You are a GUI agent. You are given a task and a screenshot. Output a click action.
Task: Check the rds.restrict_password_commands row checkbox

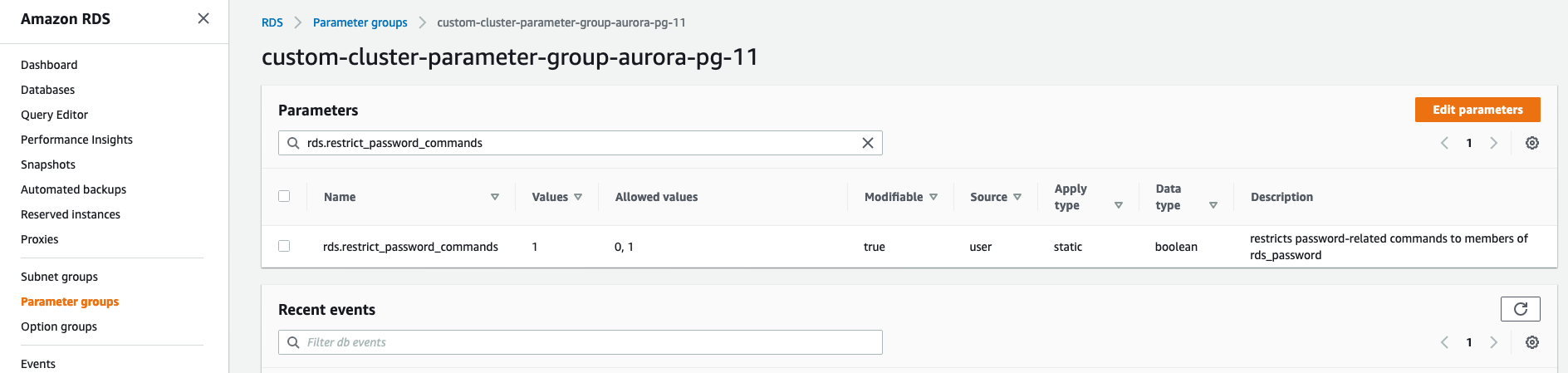(x=284, y=246)
